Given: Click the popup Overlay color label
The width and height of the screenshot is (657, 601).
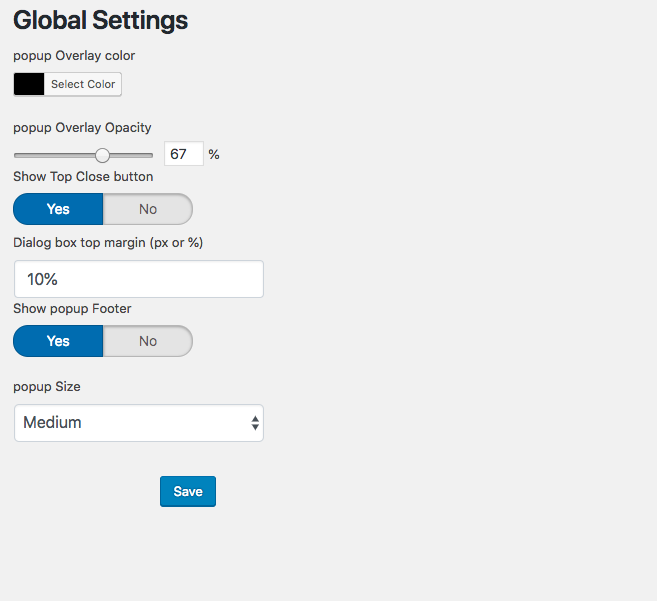Looking at the screenshot, I should (x=74, y=56).
